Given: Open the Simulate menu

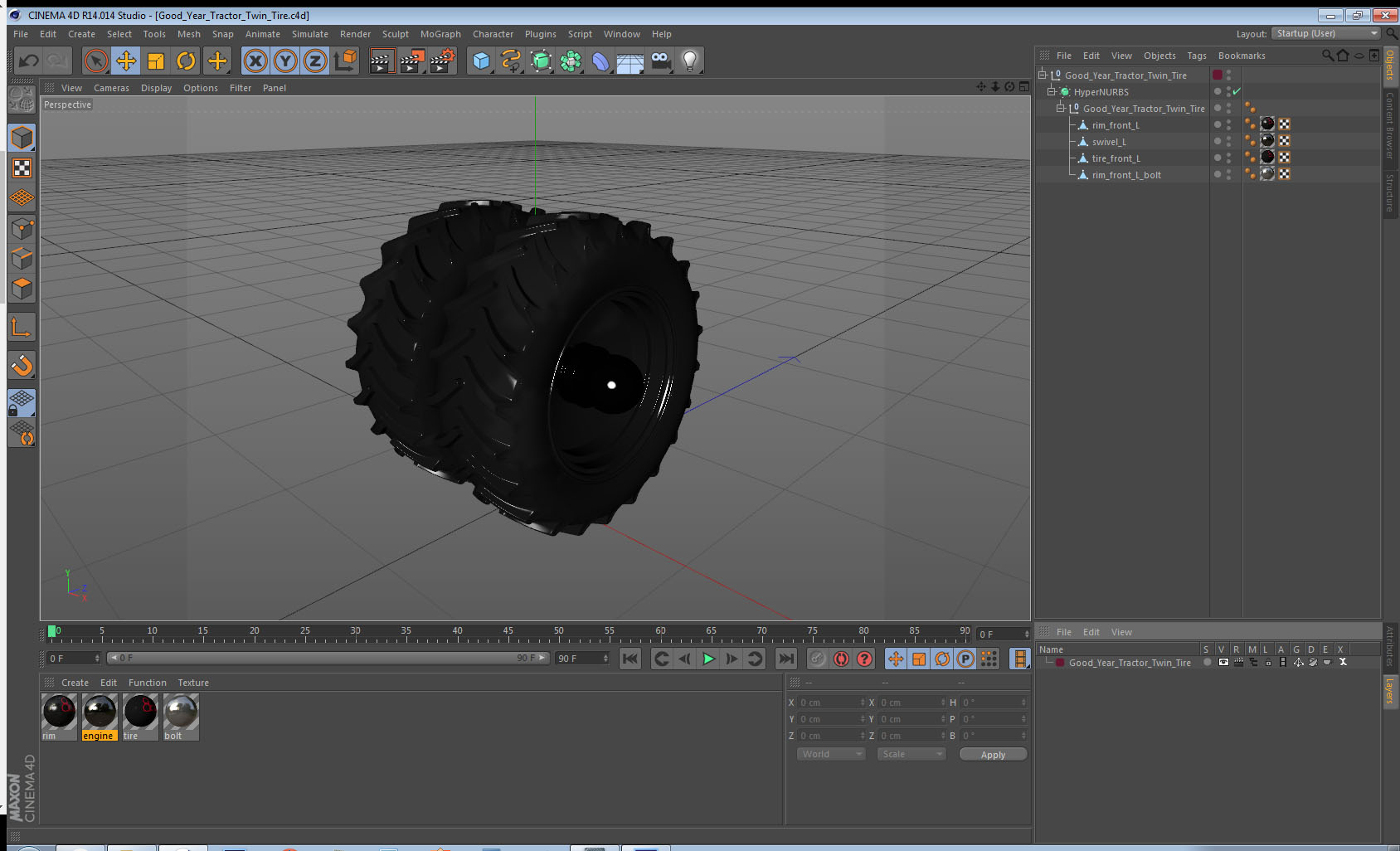Looking at the screenshot, I should tap(310, 34).
